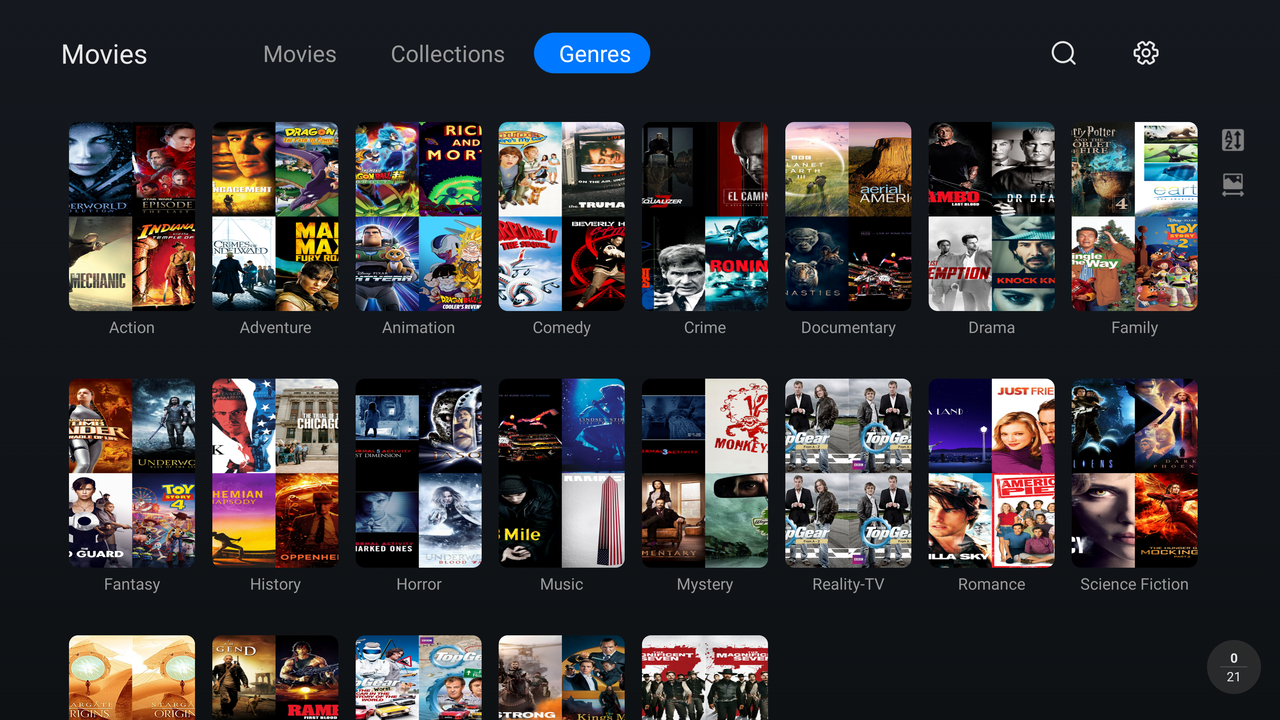Open the genre thumbnail with Rambo First Blood poster

coord(275,678)
